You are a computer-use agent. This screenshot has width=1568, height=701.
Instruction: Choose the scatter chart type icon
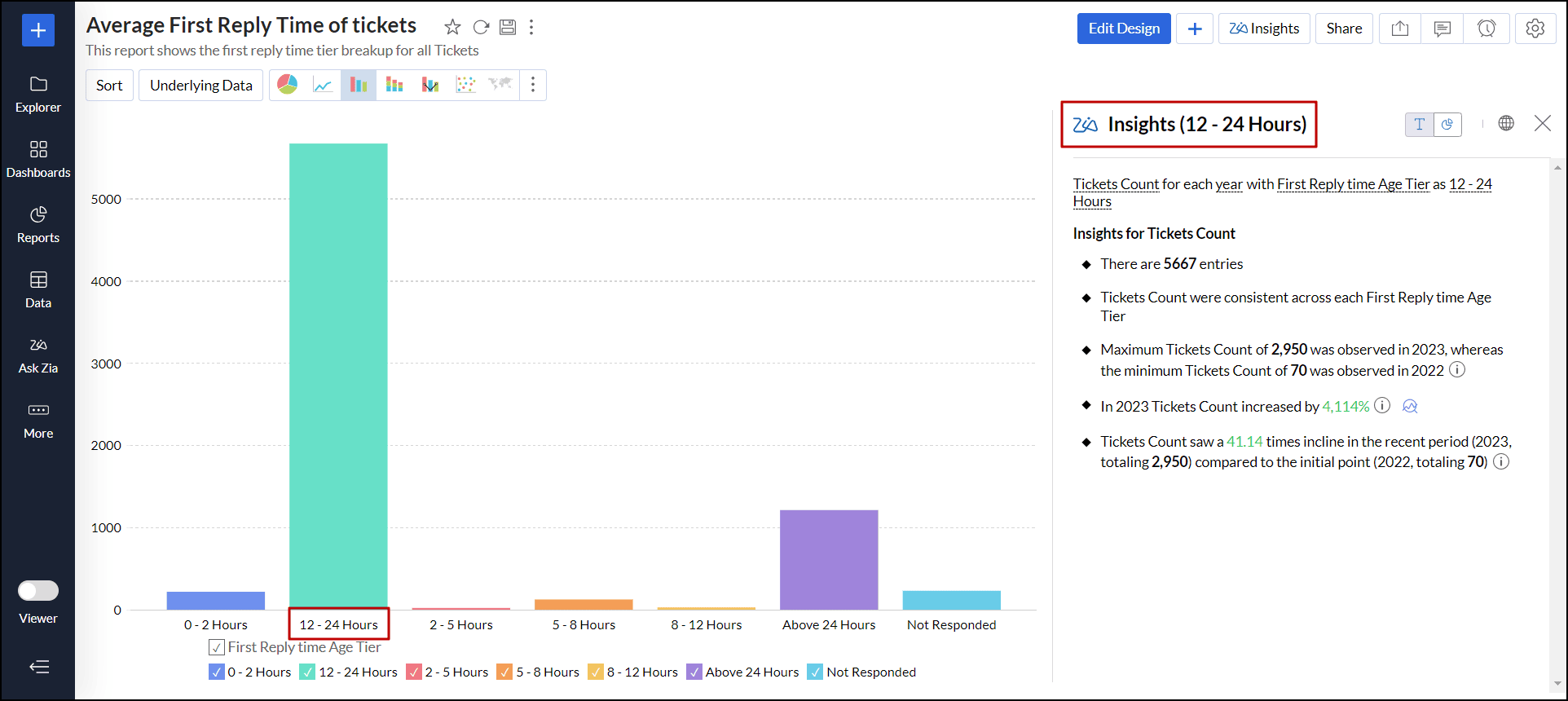(465, 85)
